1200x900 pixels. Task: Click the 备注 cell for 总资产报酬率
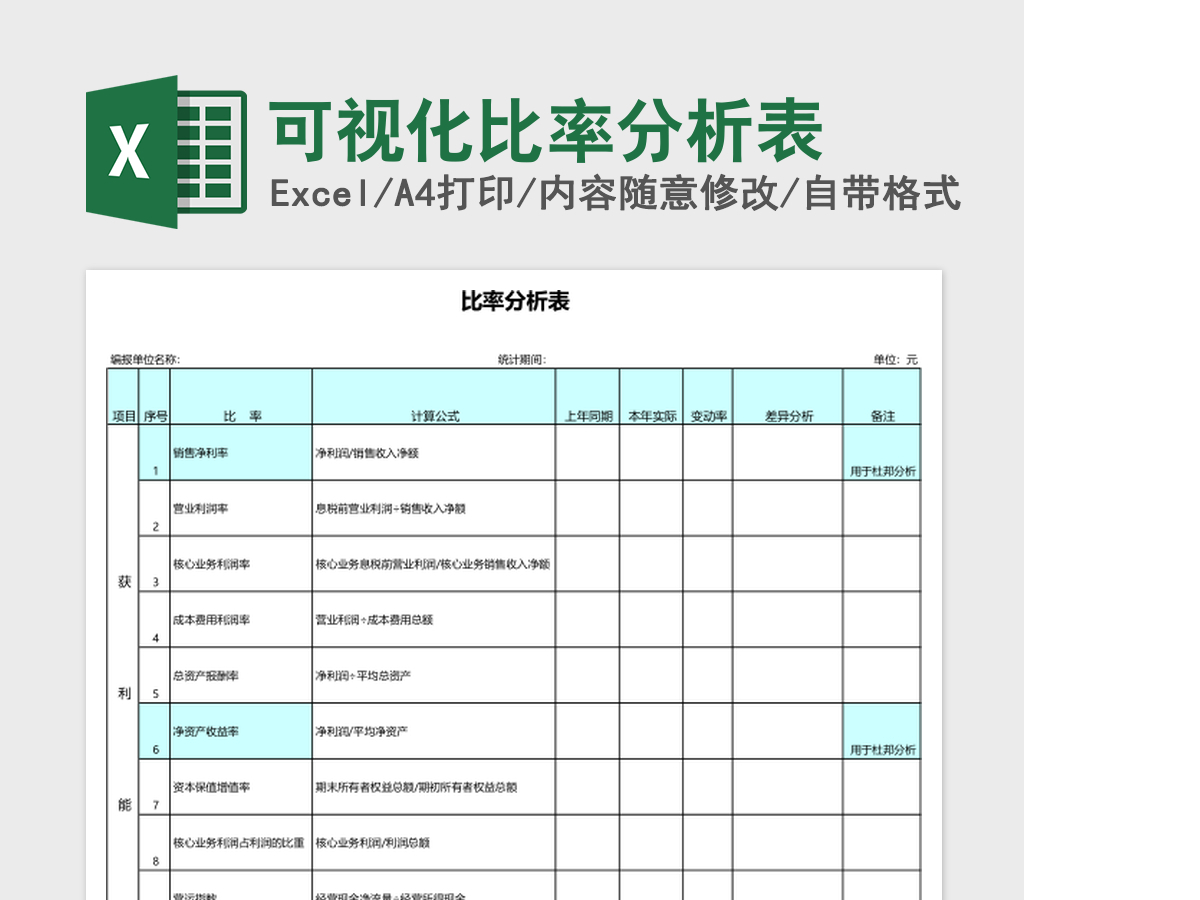(882, 675)
